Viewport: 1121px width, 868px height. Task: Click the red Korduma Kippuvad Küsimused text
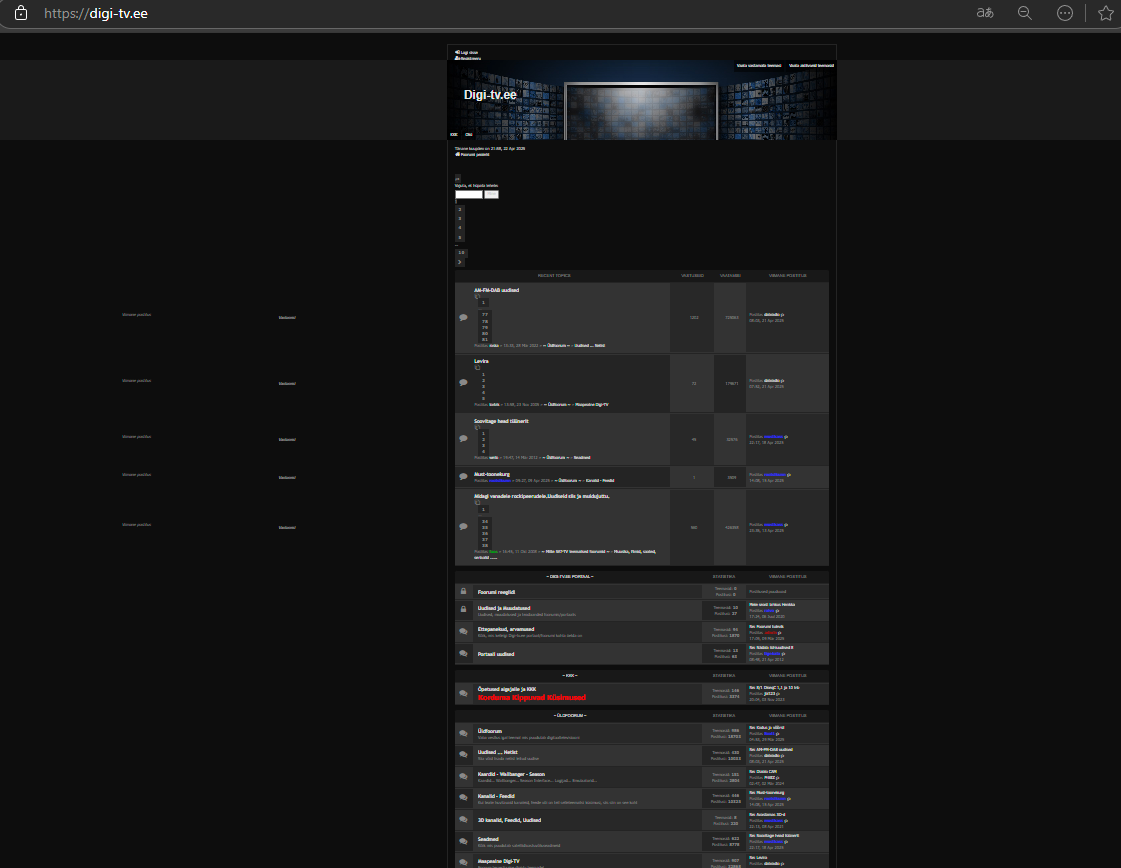pos(532,697)
